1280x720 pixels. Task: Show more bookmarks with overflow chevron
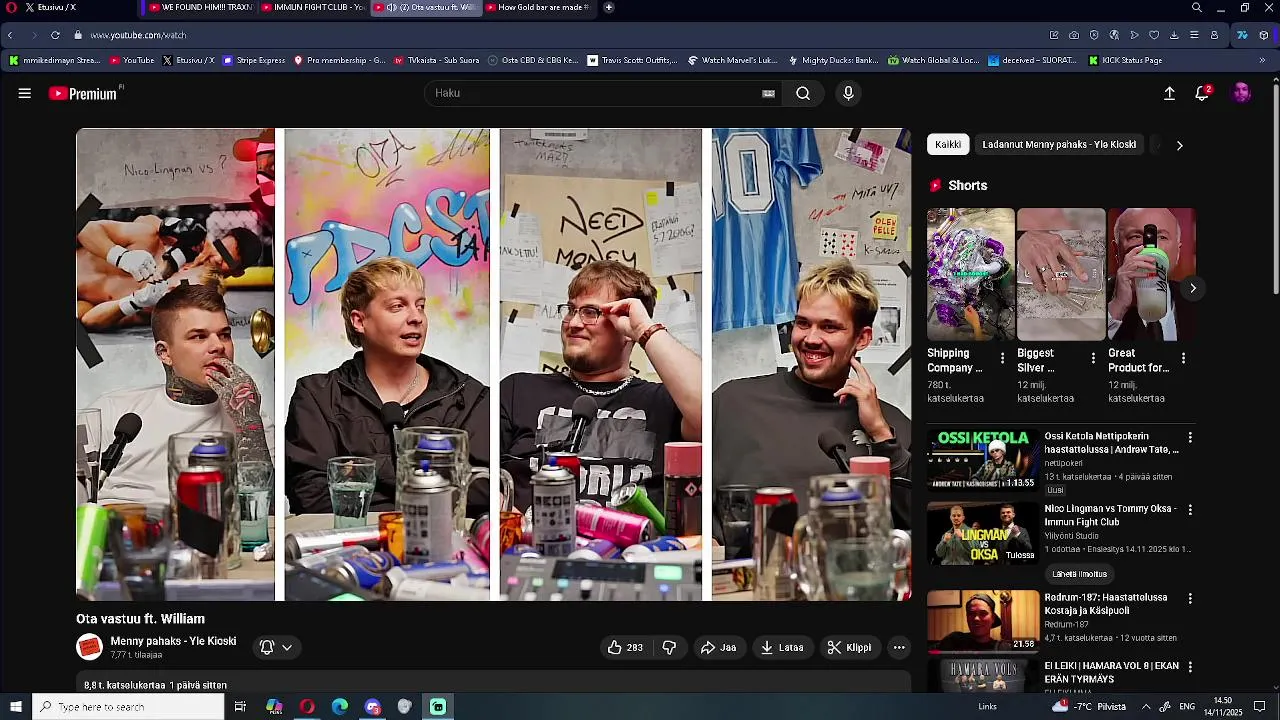pos(1262,60)
